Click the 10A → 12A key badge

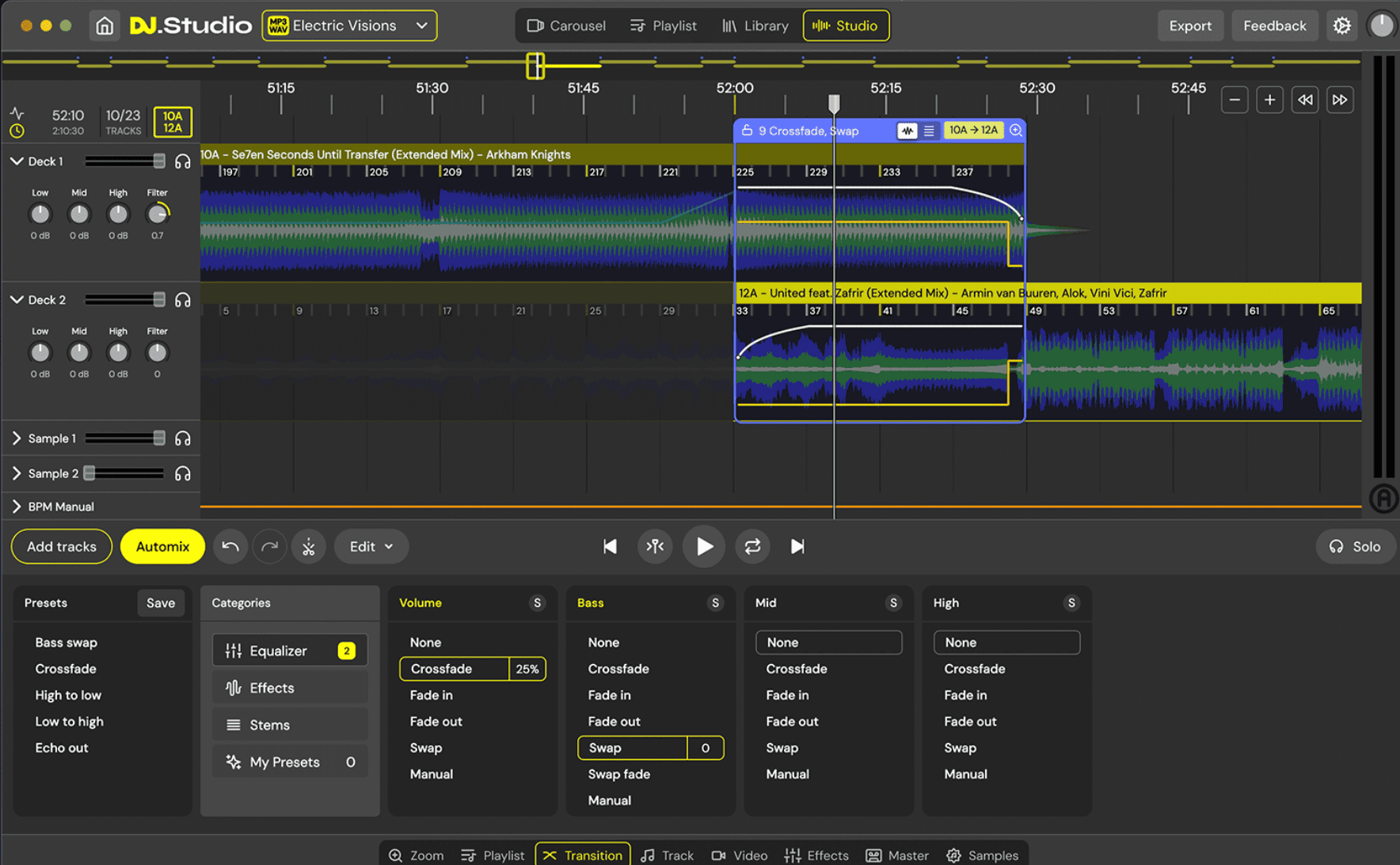(973, 131)
